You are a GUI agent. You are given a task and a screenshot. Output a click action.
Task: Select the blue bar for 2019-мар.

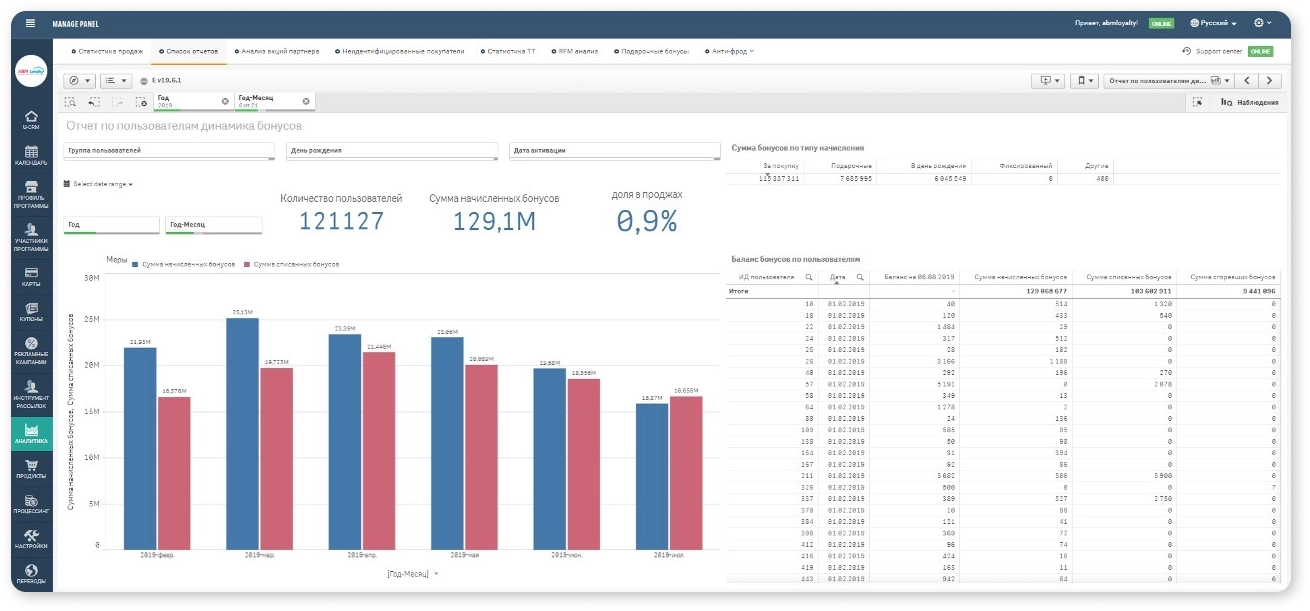click(x=242, y=433)
